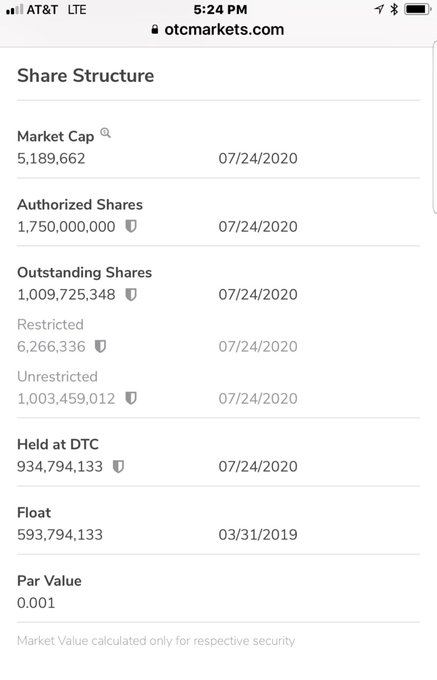
Task: Tap the lock icon in address bar
Action: tap(155, 29)
